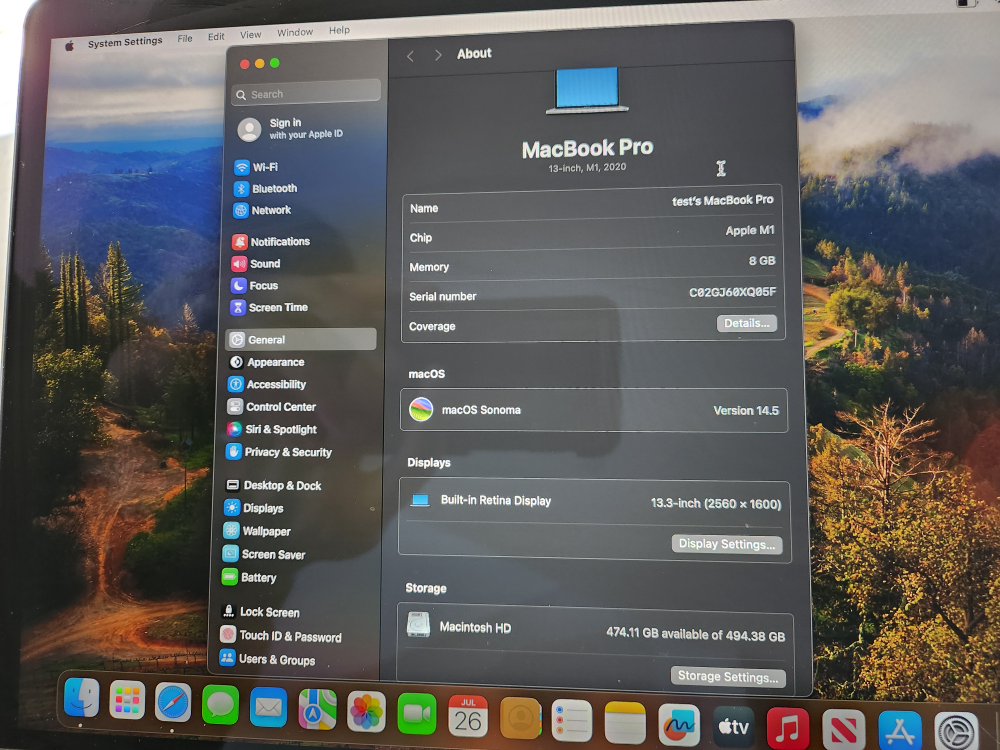Click the Details button for Coverage
The image size is (1000, 750).
pyautogui.click(x=746, y=324)
